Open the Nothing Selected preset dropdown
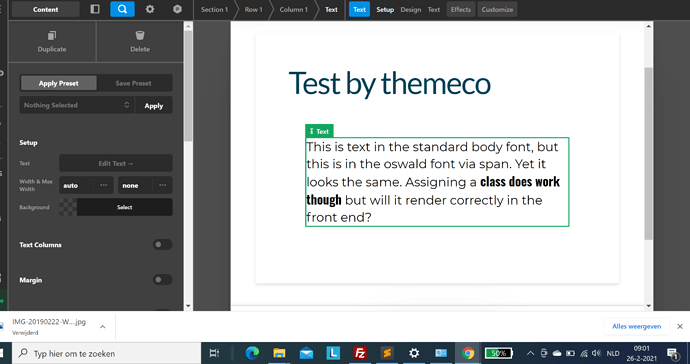The height and width of the screenshot is (364, 690). [x=77, y=105]
